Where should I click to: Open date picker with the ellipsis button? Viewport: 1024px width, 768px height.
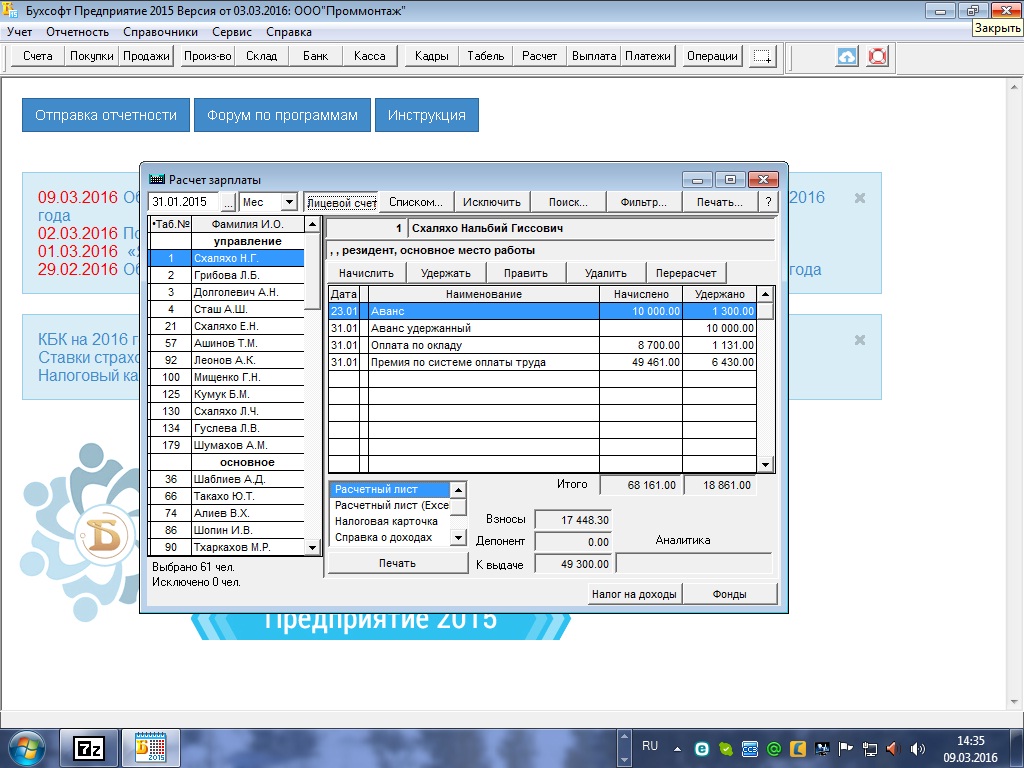click(228, 202)
